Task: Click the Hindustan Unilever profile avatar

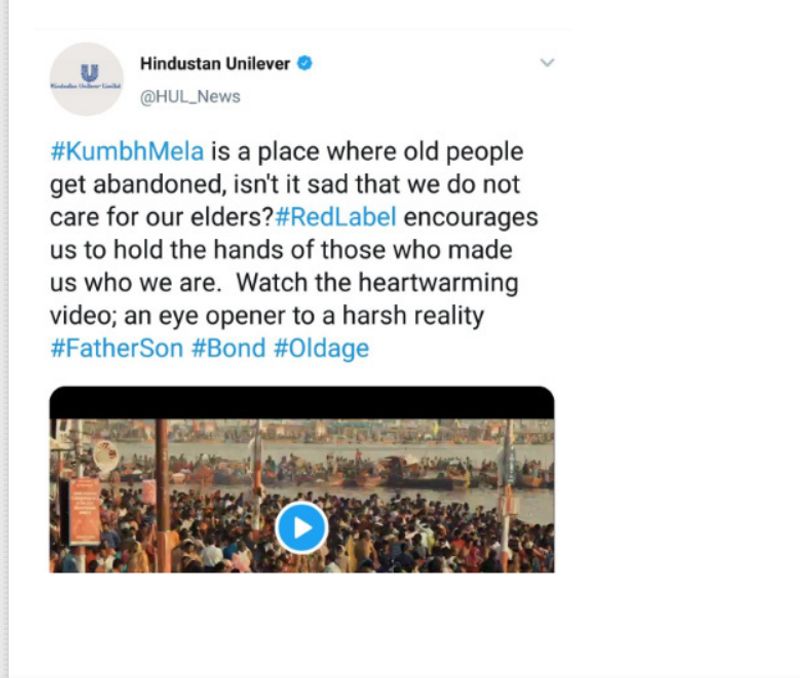Action: 86,79
